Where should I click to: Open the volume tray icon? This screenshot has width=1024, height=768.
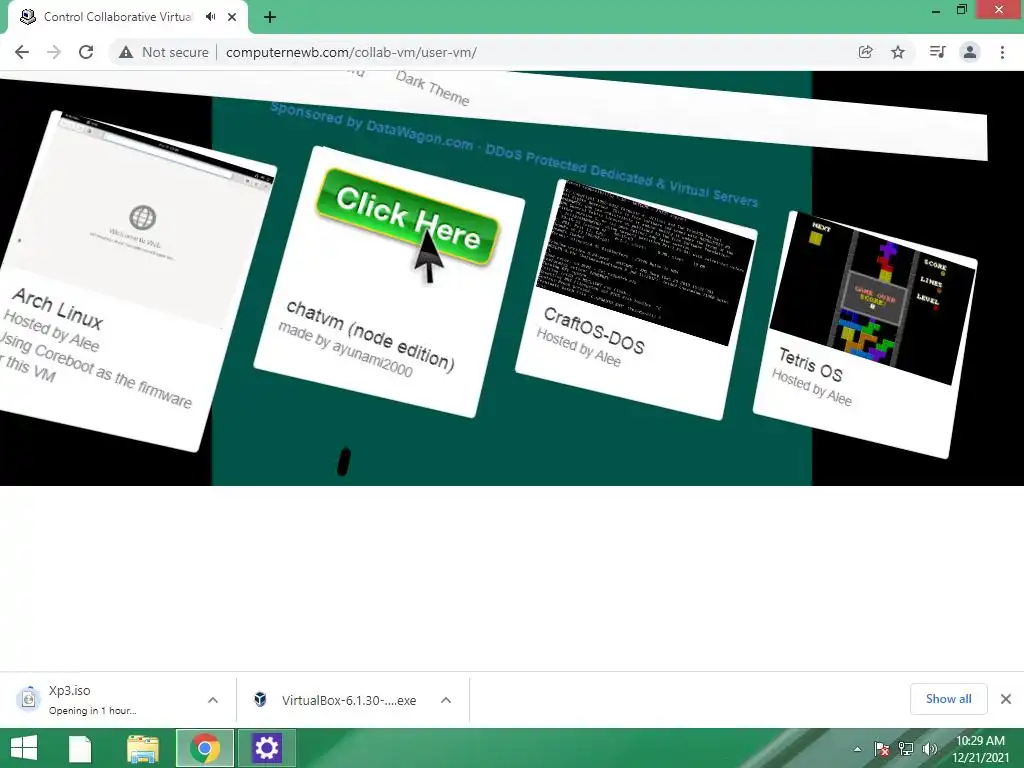click(929, 749)
